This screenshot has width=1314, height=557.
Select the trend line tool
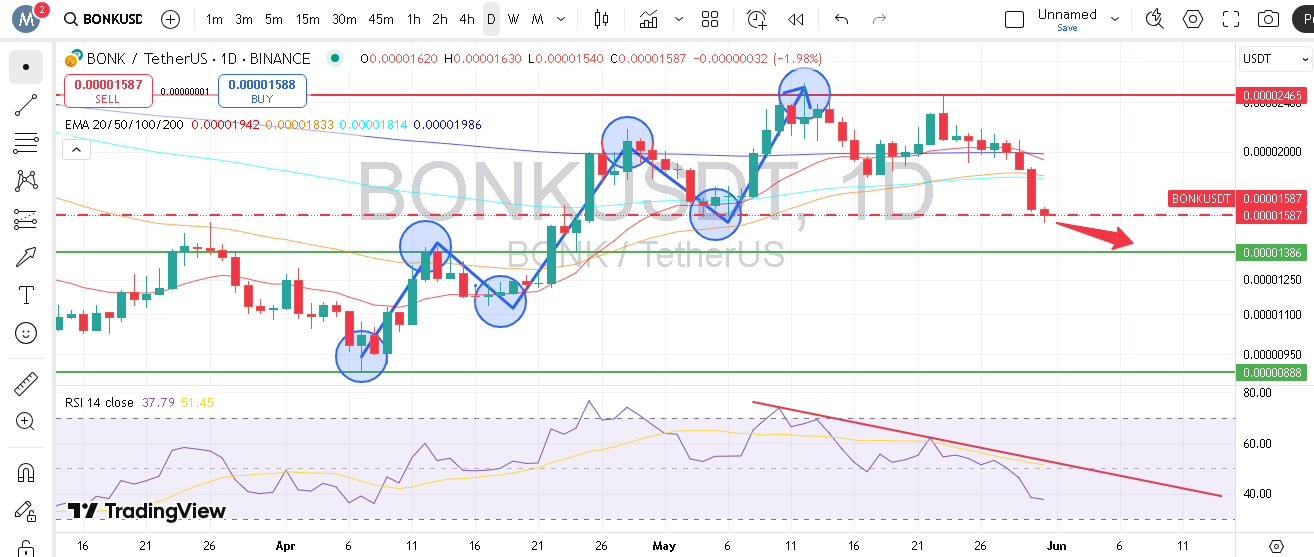tap(26, 105)
